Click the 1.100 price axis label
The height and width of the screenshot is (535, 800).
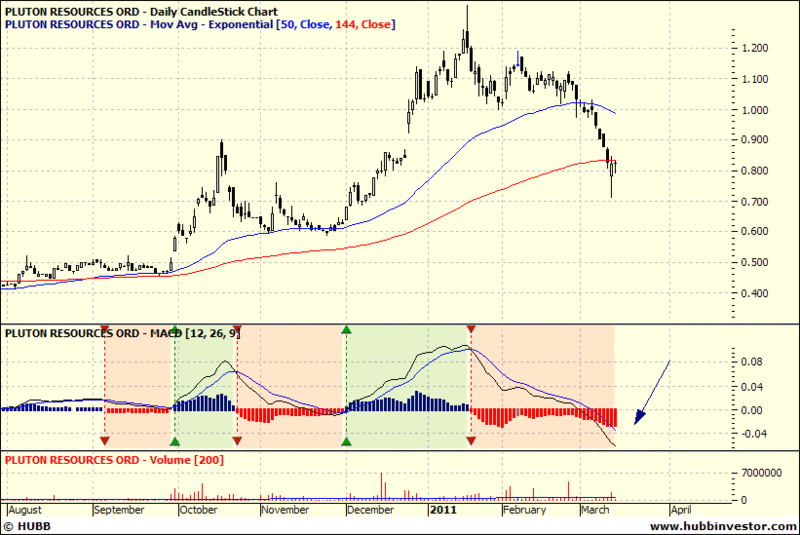tap(755, 79)
